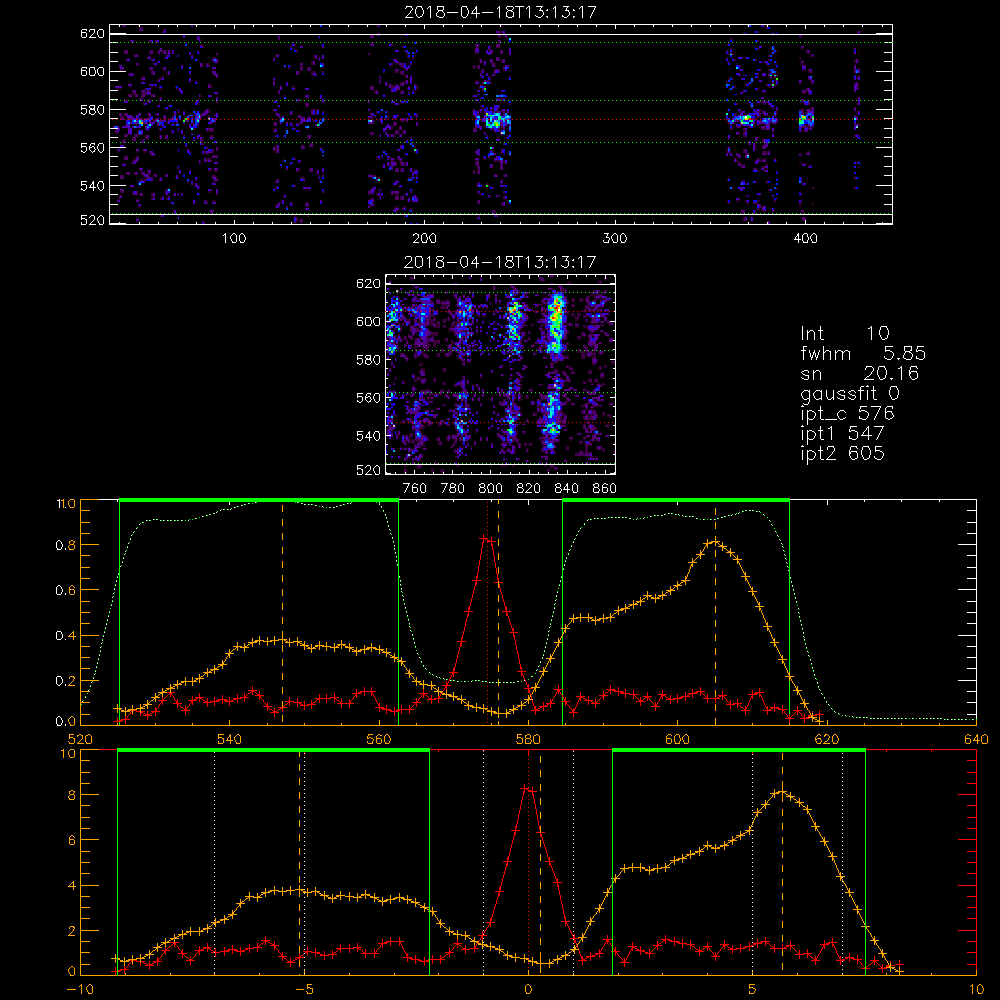Image resolution: width=1000 pixels, height=1000 pixels.
Task: Click the '840' x-axis label of middle spectrogram
Action: 566,489
